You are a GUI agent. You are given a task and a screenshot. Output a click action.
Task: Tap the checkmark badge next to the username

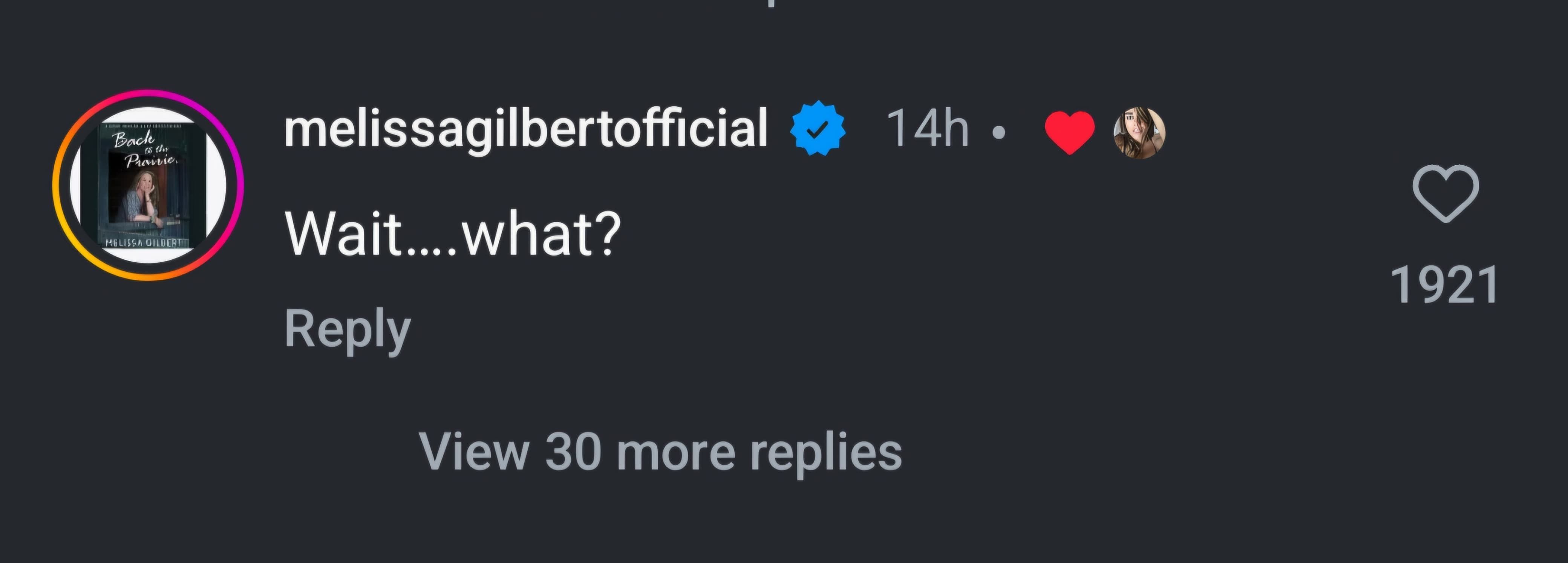click(x=818, y=128)
